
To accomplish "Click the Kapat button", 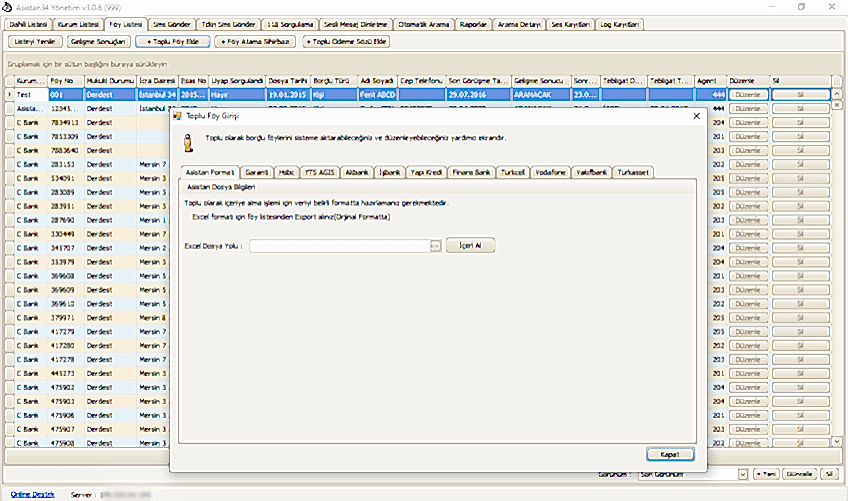I will [x=670, y=454].
